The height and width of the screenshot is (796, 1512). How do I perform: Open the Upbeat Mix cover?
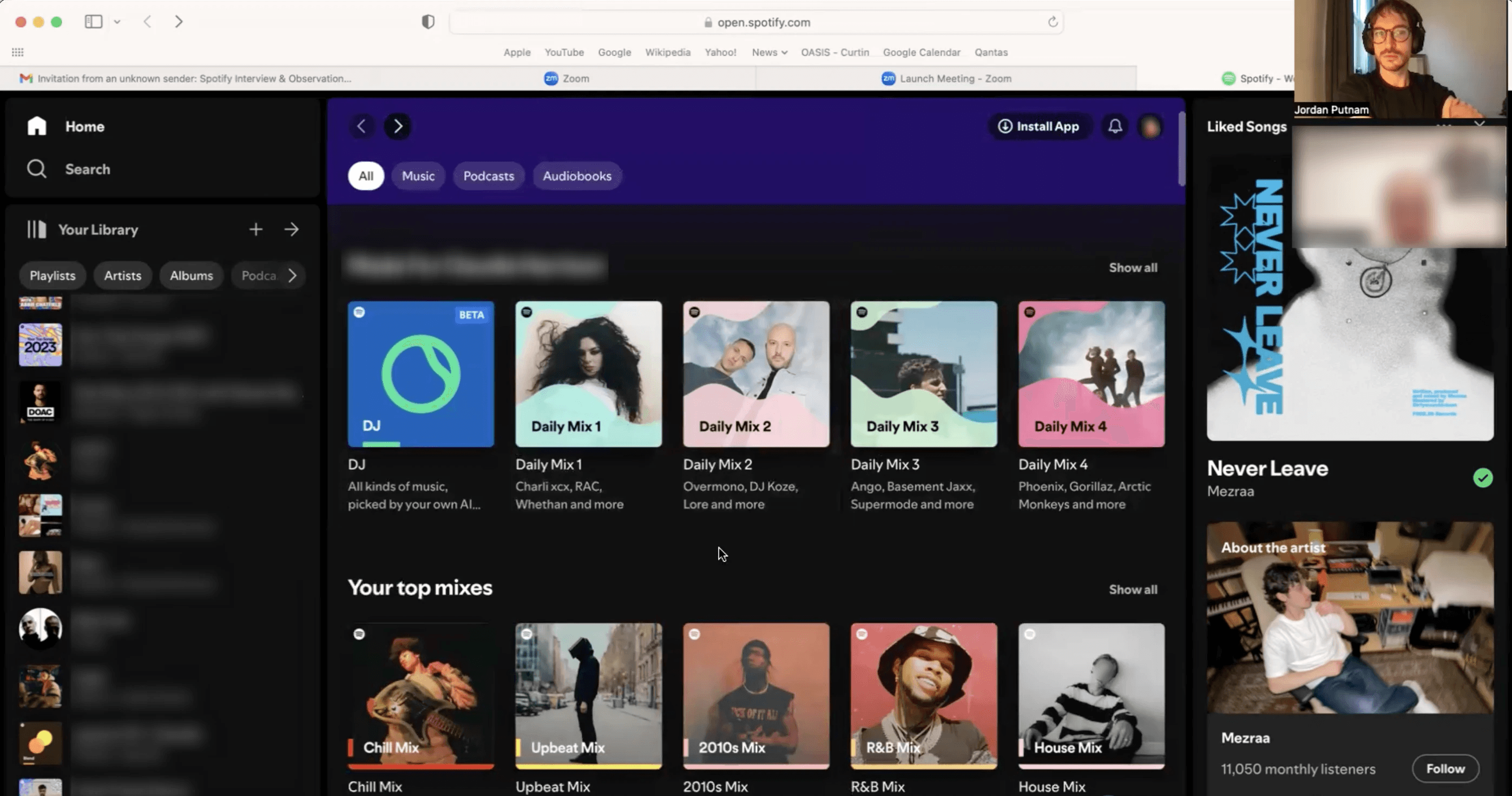pos(589,696)
